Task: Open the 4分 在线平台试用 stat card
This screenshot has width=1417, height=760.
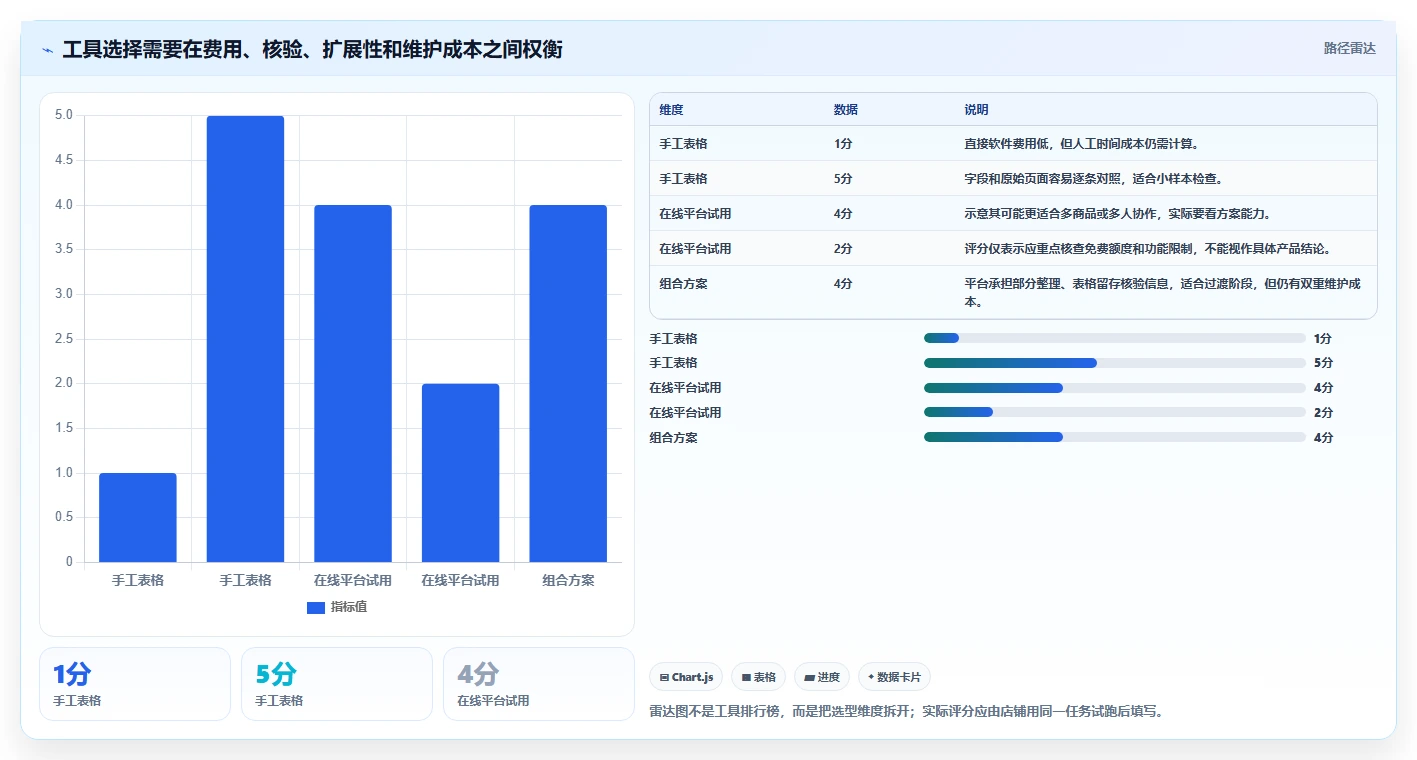Action: point(539,684)
